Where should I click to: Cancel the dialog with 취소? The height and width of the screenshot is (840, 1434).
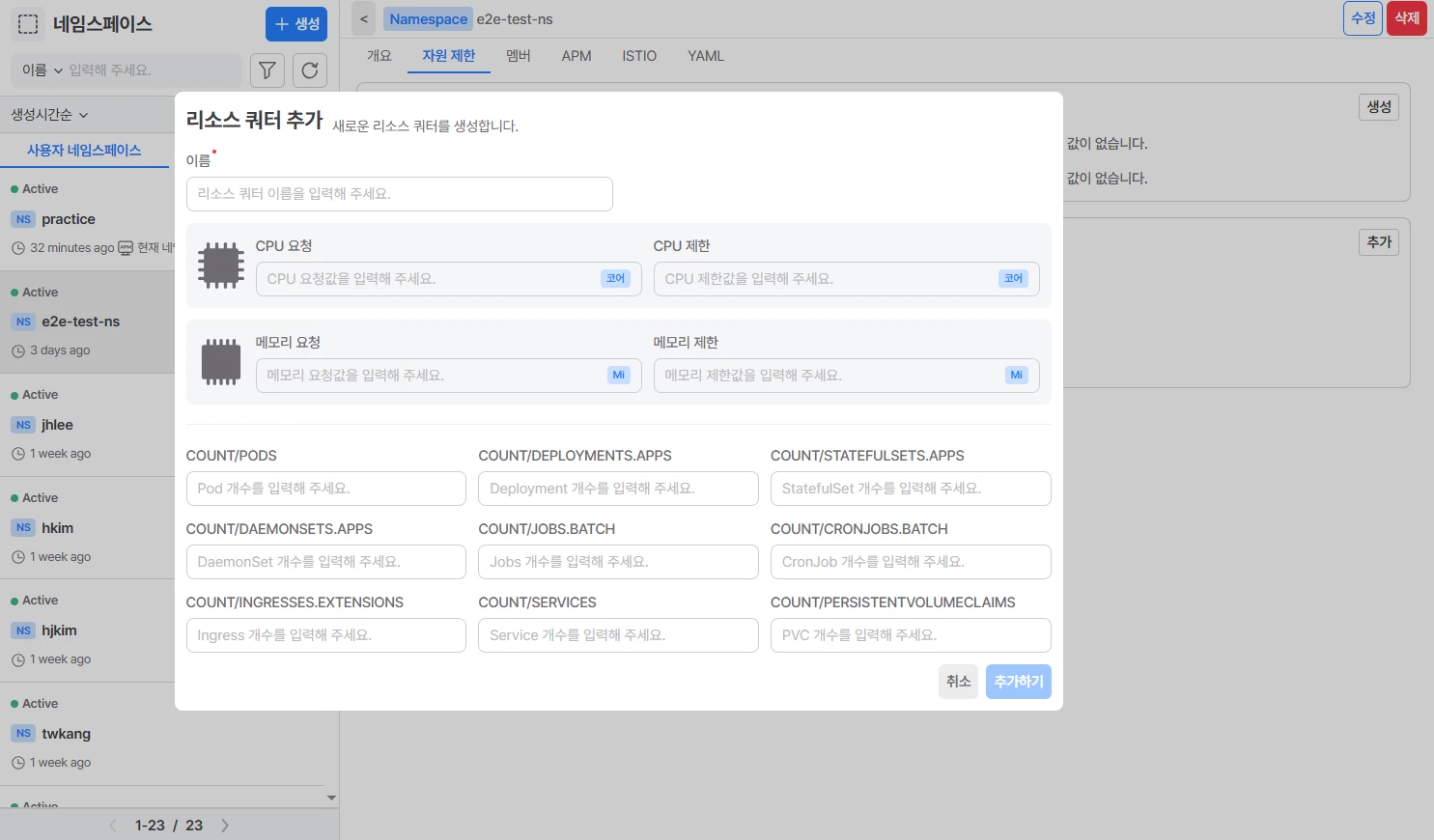(x=959, y=682)
